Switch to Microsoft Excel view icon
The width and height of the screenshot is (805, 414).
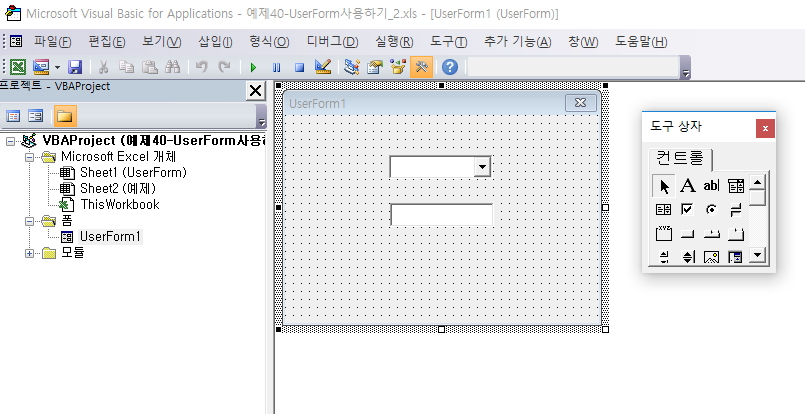tap(18, 67)
